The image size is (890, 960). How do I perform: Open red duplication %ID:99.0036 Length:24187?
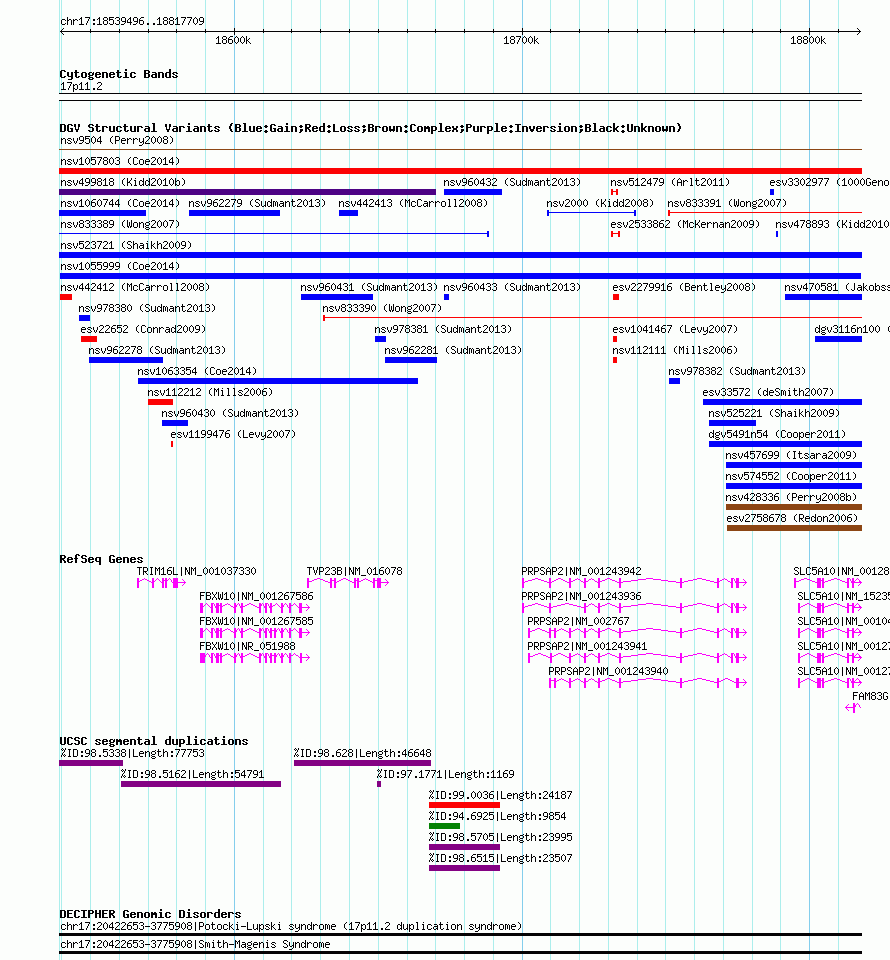coord(465,804)
